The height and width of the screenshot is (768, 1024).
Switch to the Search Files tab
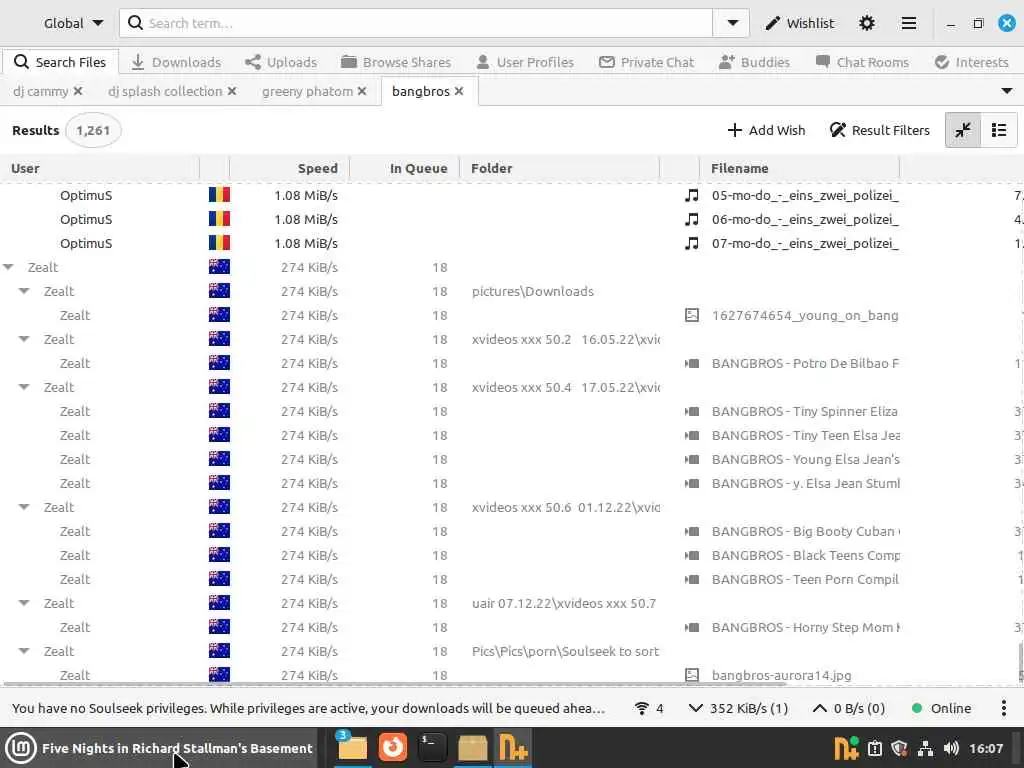point(60,62)
